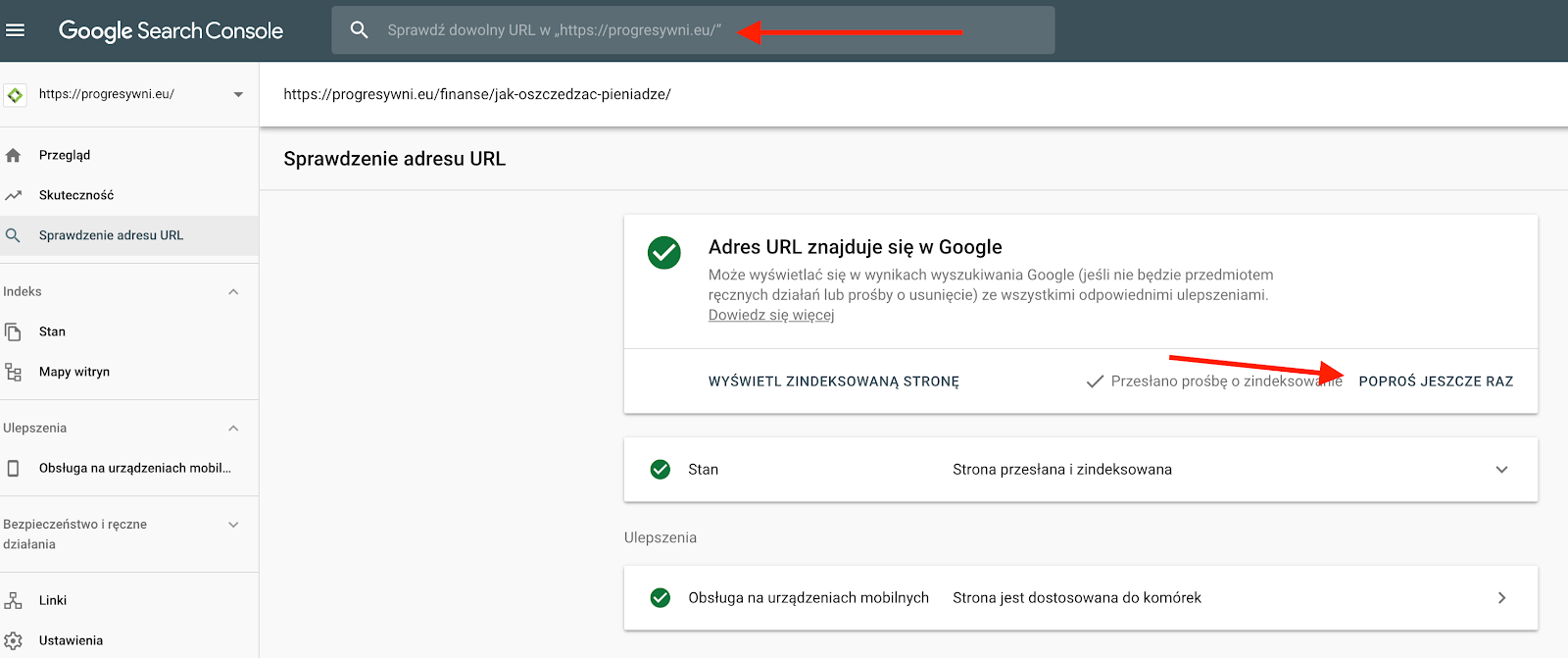1568x658 pixels.
Task: Open the hamburger main menu
Action: pos(15,30)
